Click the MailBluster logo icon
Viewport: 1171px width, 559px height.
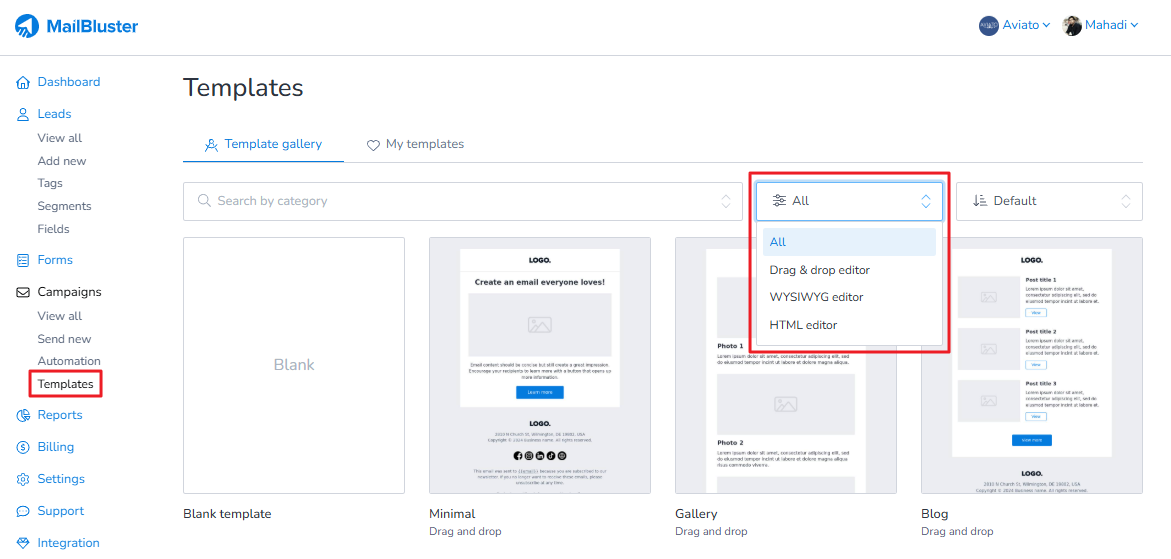(x=27, y=27)
